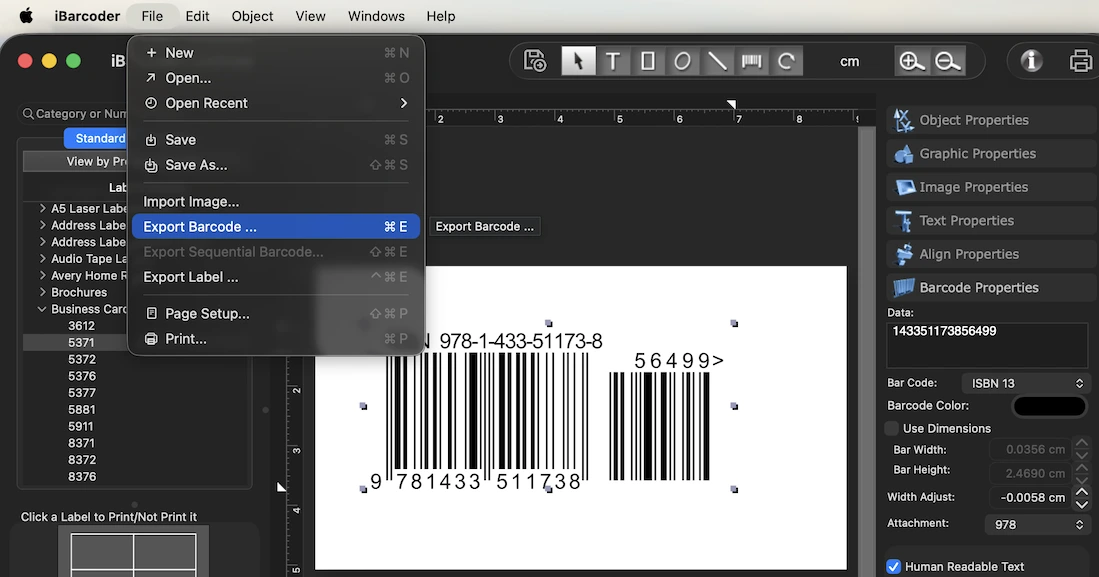The image size is (1099, 577).
Task: Select the Standard tab
Action: click(x=96, y=138)
